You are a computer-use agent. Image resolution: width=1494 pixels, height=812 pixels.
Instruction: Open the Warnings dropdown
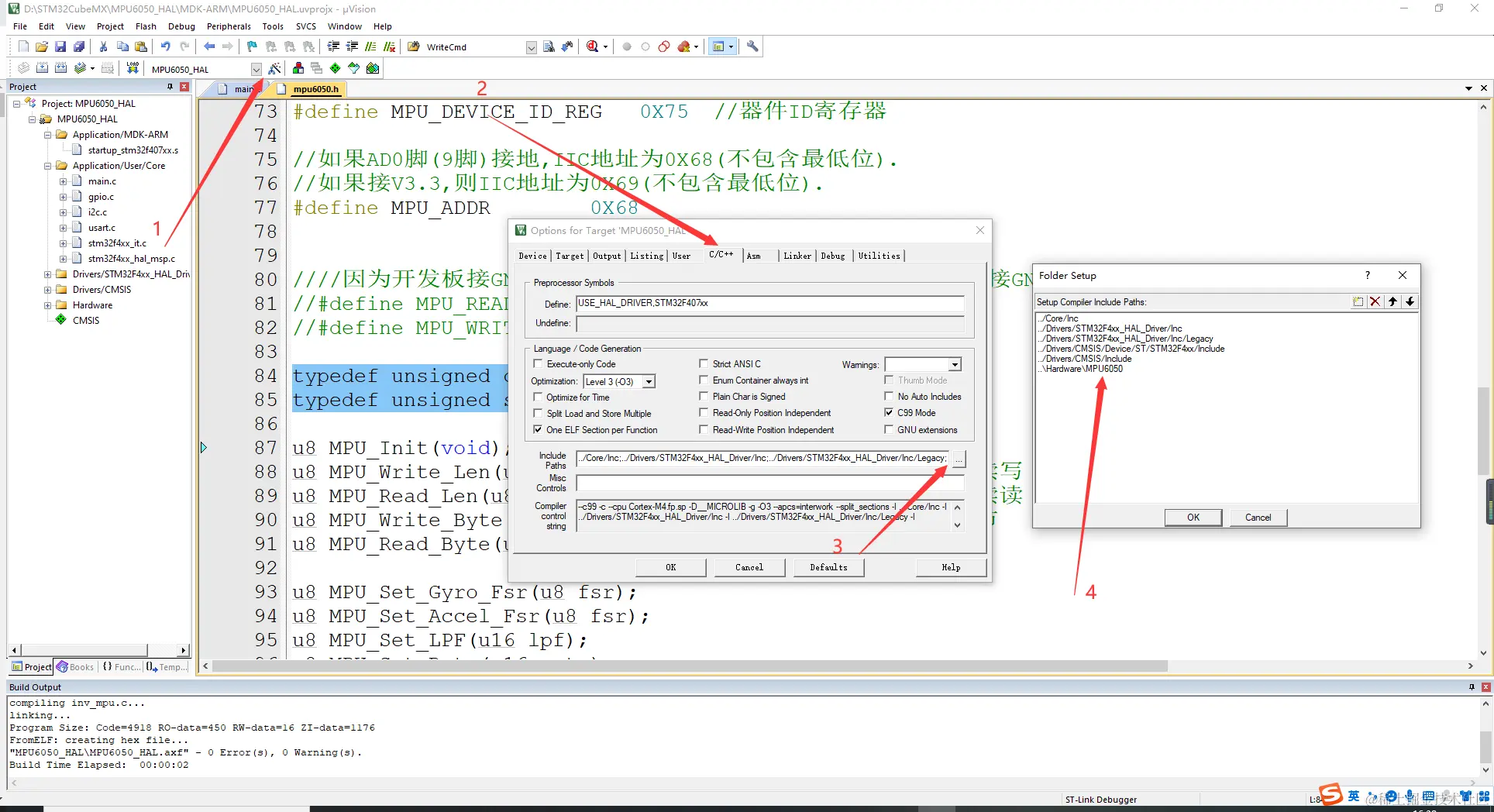955,364
